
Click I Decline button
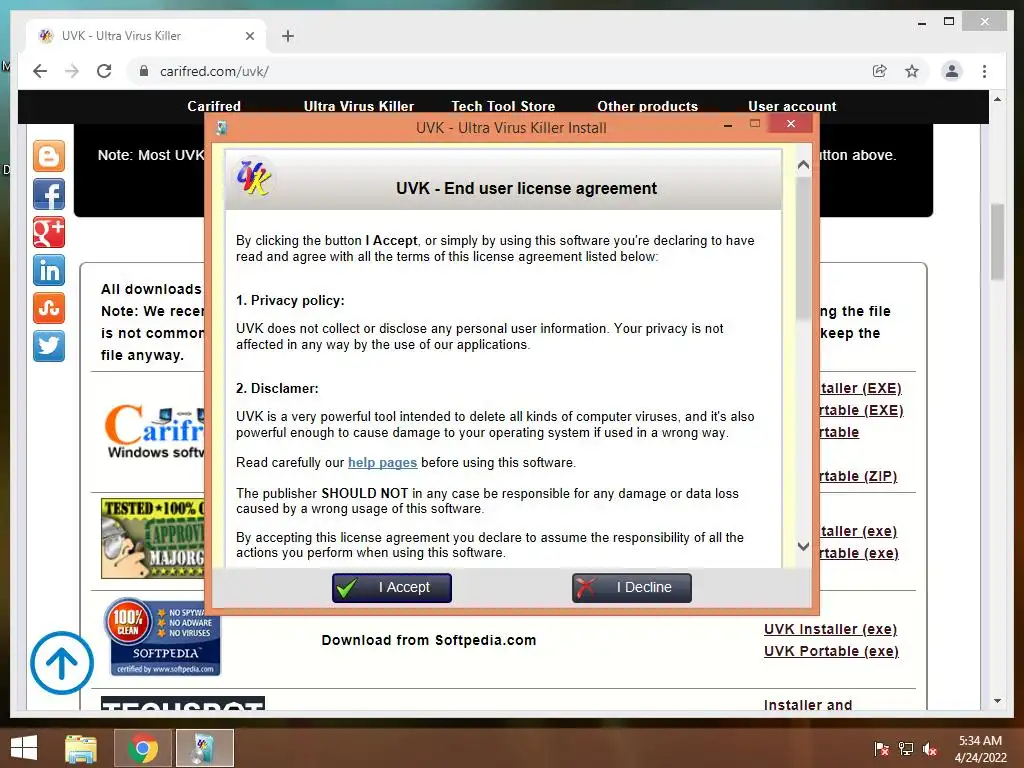tap(632, 588)
